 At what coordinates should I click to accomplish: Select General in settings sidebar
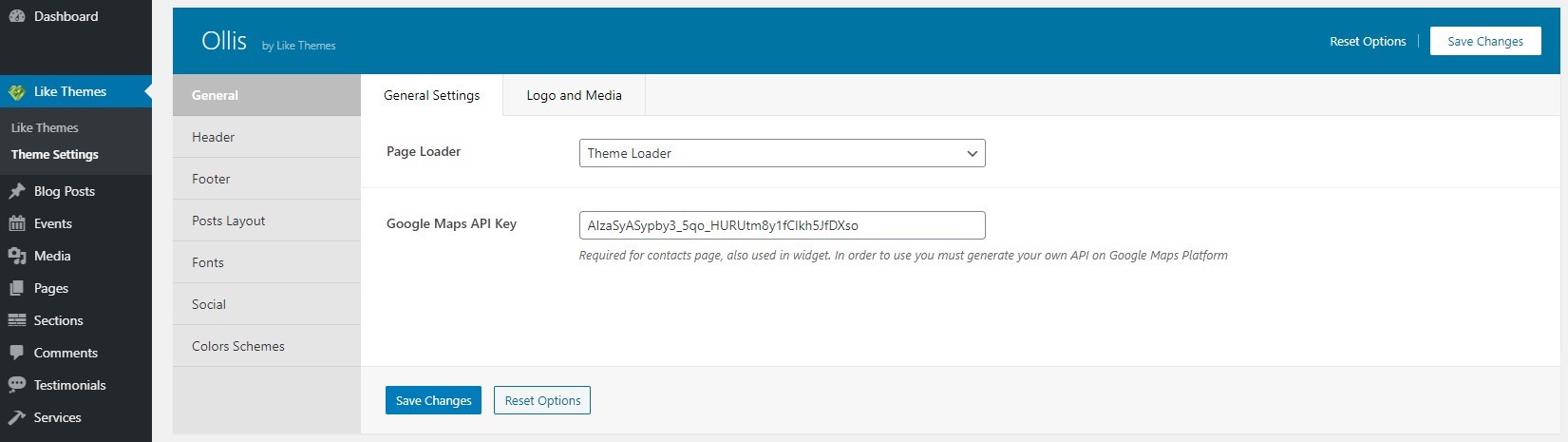click(267, 95)
